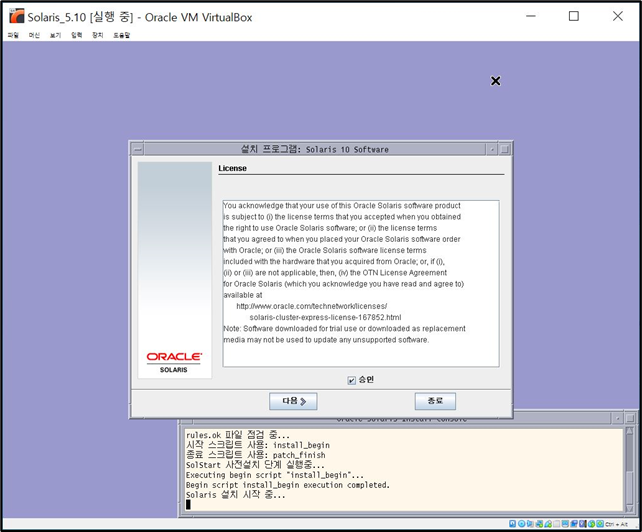Click '시작 스크립트 사용: install_begin' console line

258,445
